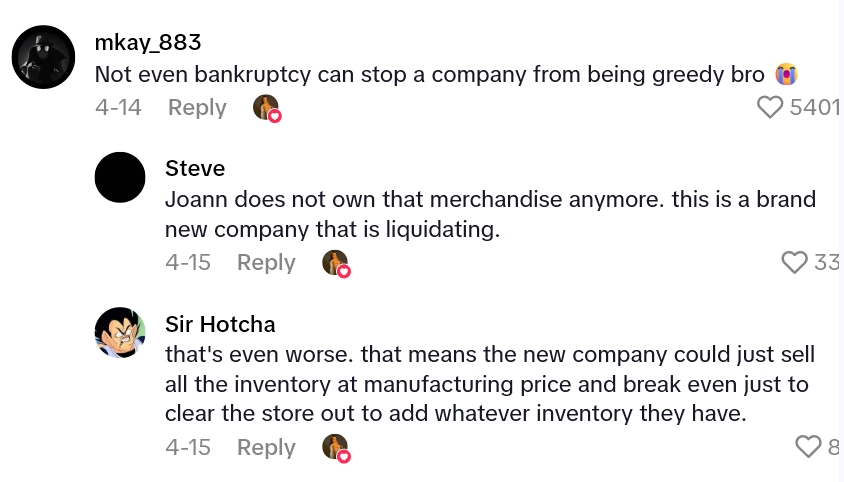The height and width of the screenshot is (482, 844).
Task: Reply to Sir Hotcha's comment
Action: [266, 446]
